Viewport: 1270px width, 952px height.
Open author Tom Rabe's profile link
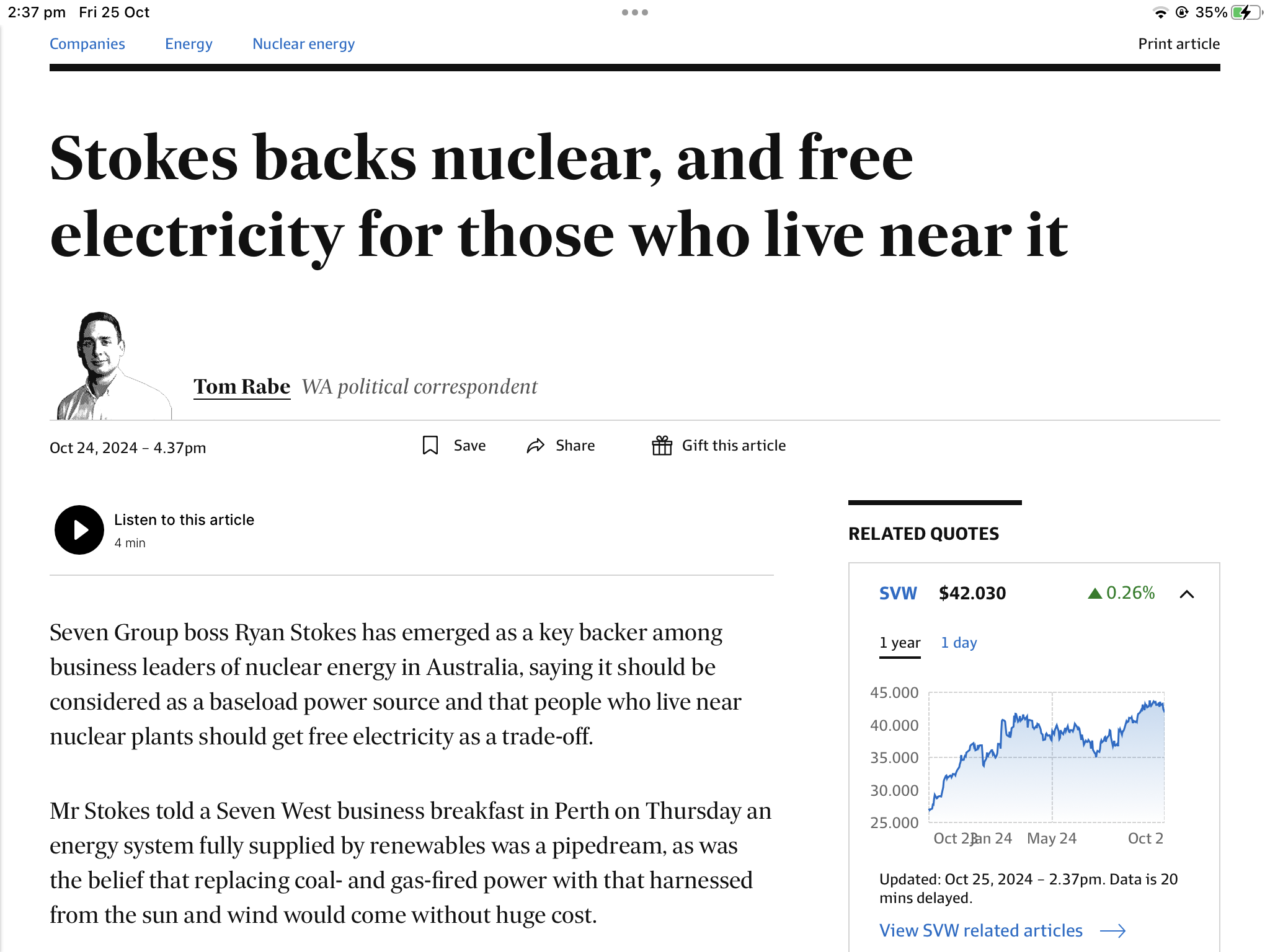tap(242, 387)
